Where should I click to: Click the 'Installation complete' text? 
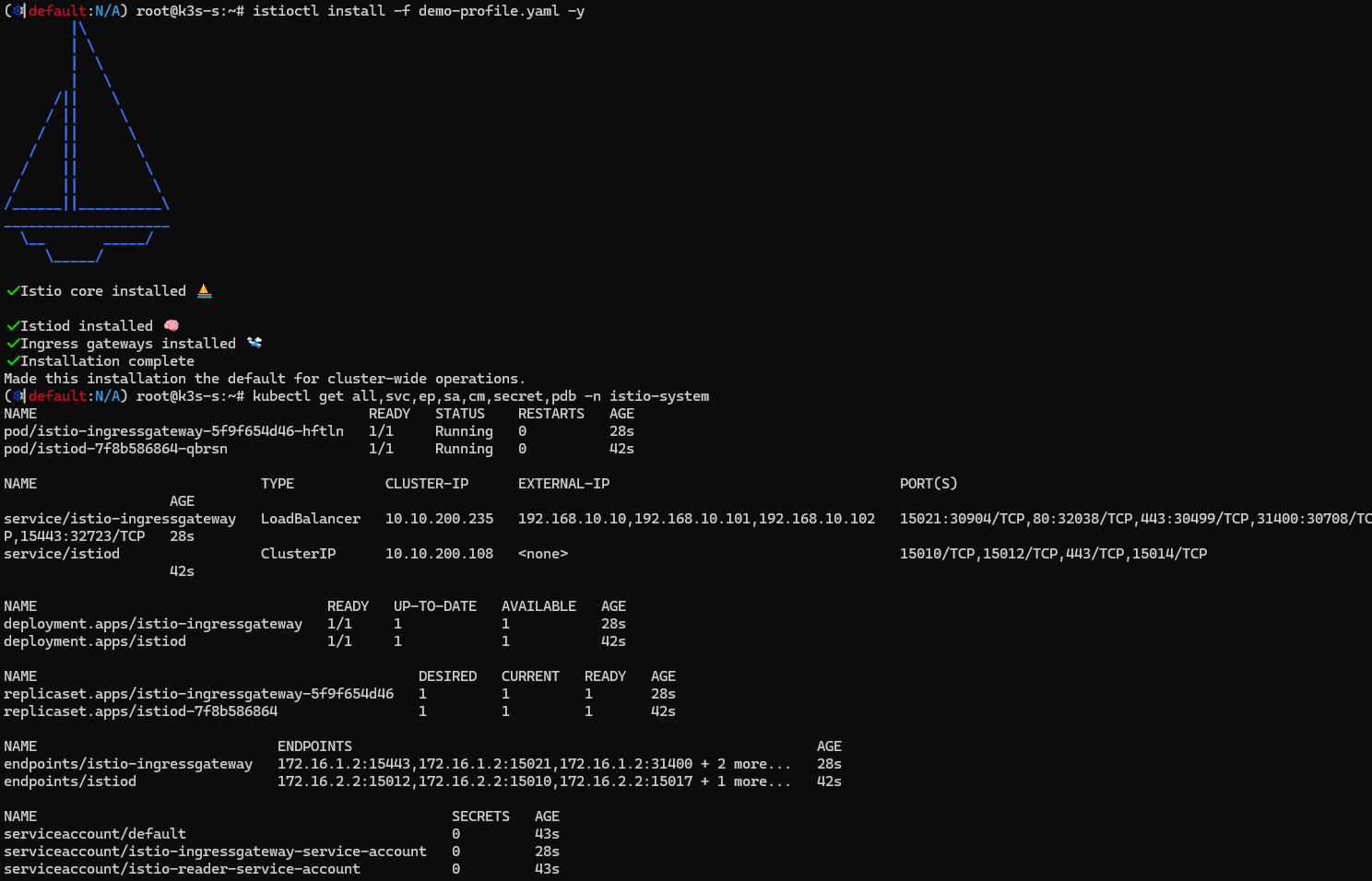(x=107, y=361)
